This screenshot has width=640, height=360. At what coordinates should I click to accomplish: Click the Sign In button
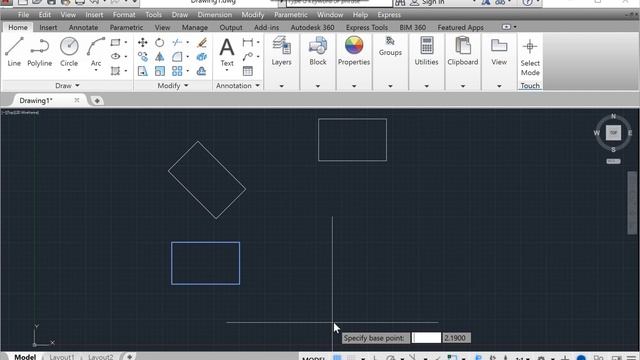coord(427,2)
